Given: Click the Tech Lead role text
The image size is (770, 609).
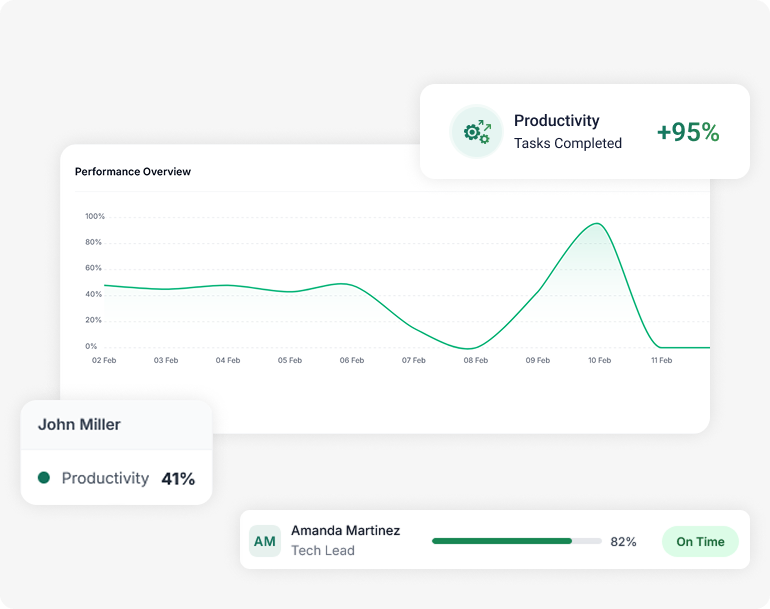Looking at the screenshot, I should point(322,551).
